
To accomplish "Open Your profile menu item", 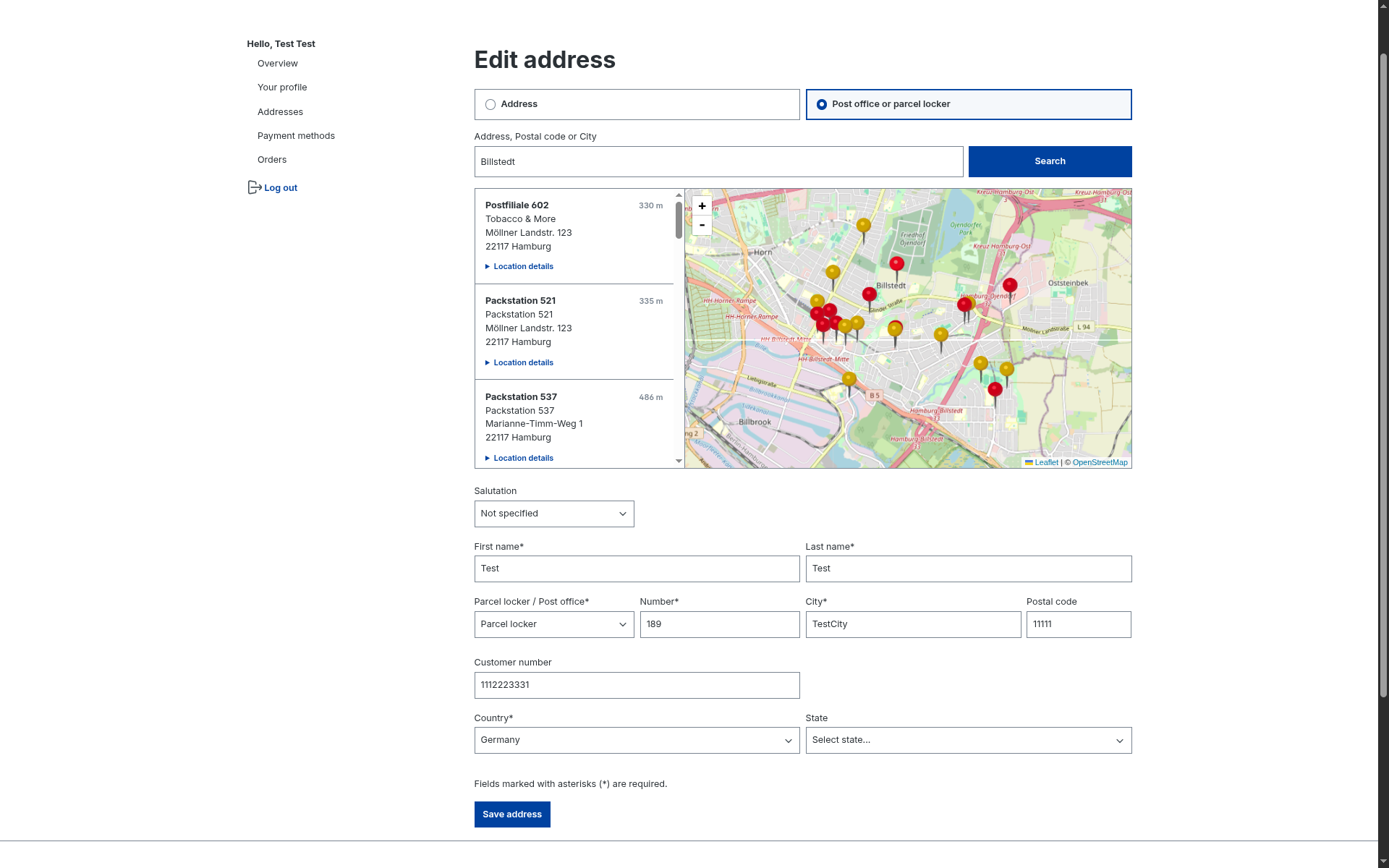I will coord(282,88).
